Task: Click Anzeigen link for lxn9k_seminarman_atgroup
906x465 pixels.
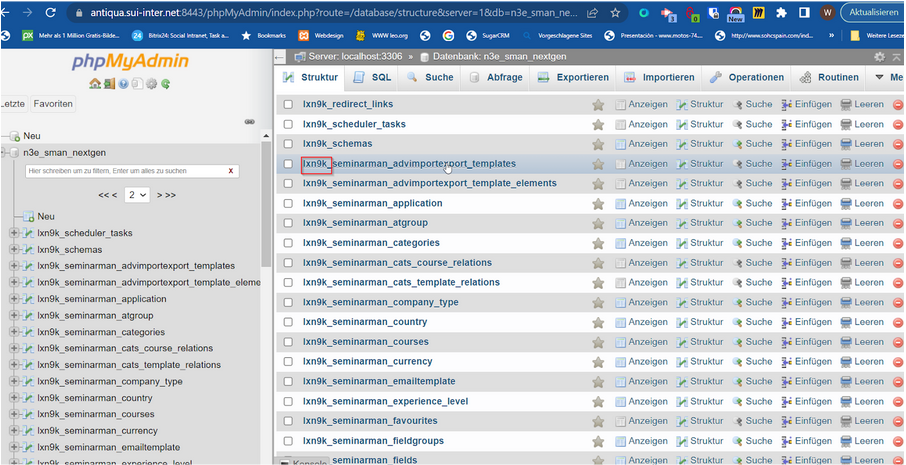Action: coord(641,223)
